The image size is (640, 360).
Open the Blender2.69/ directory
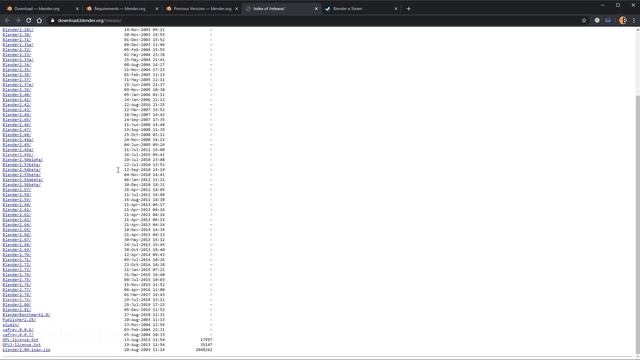(17, 250)
